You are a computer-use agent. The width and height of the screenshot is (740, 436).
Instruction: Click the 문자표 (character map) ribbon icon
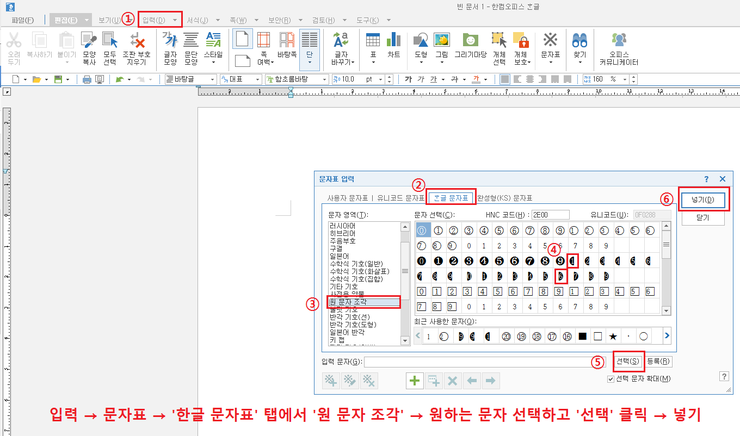click(x=550, y=45)
